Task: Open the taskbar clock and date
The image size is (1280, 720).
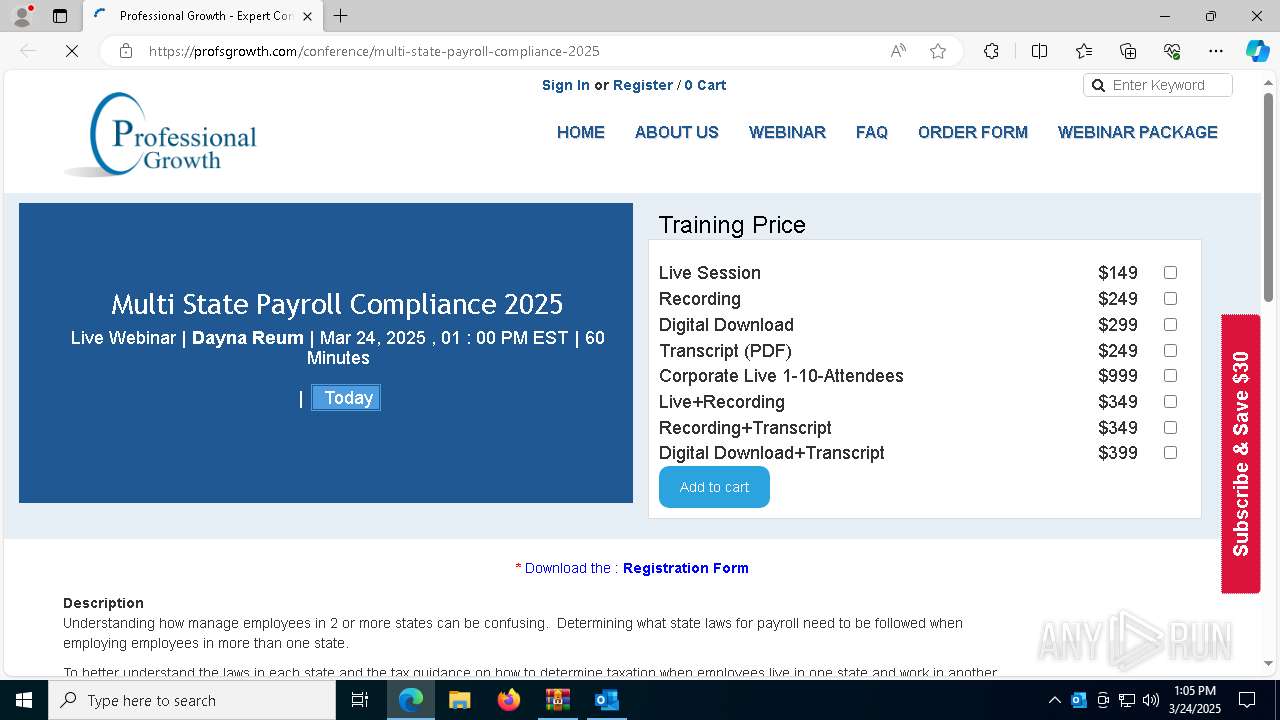Action: 1194,700
